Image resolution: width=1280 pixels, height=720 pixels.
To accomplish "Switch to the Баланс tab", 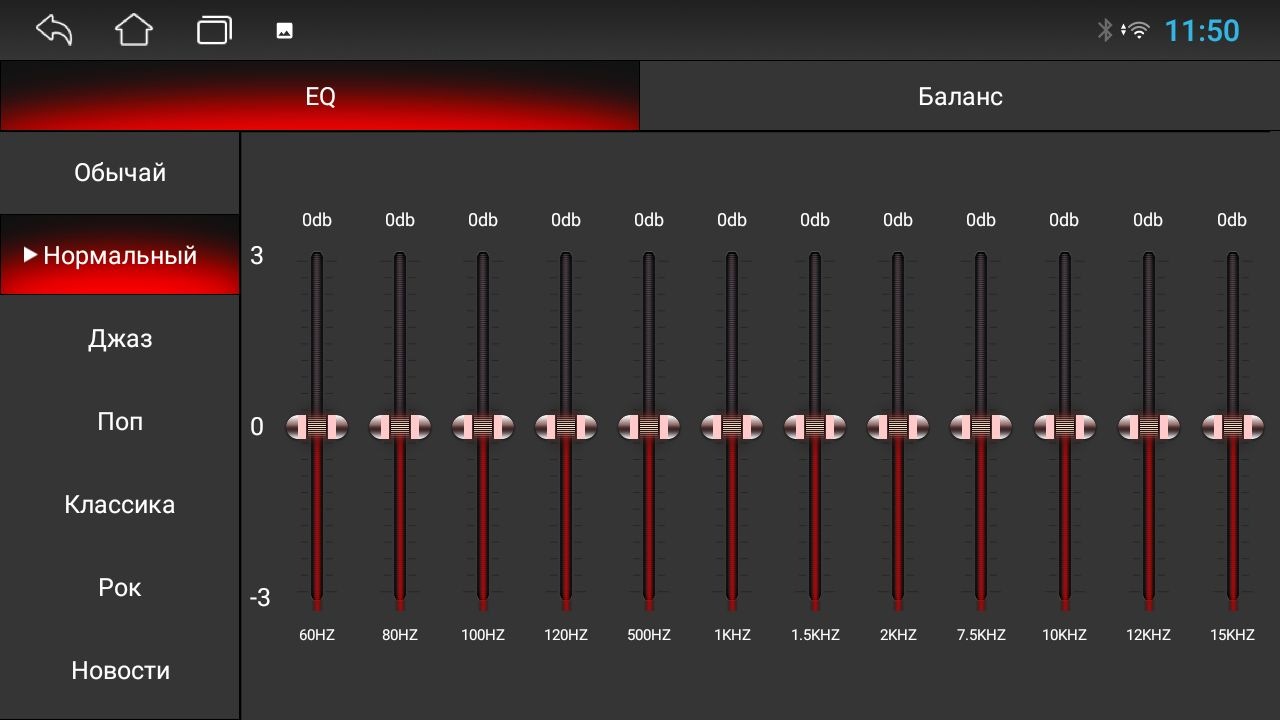I will (960, 96).
